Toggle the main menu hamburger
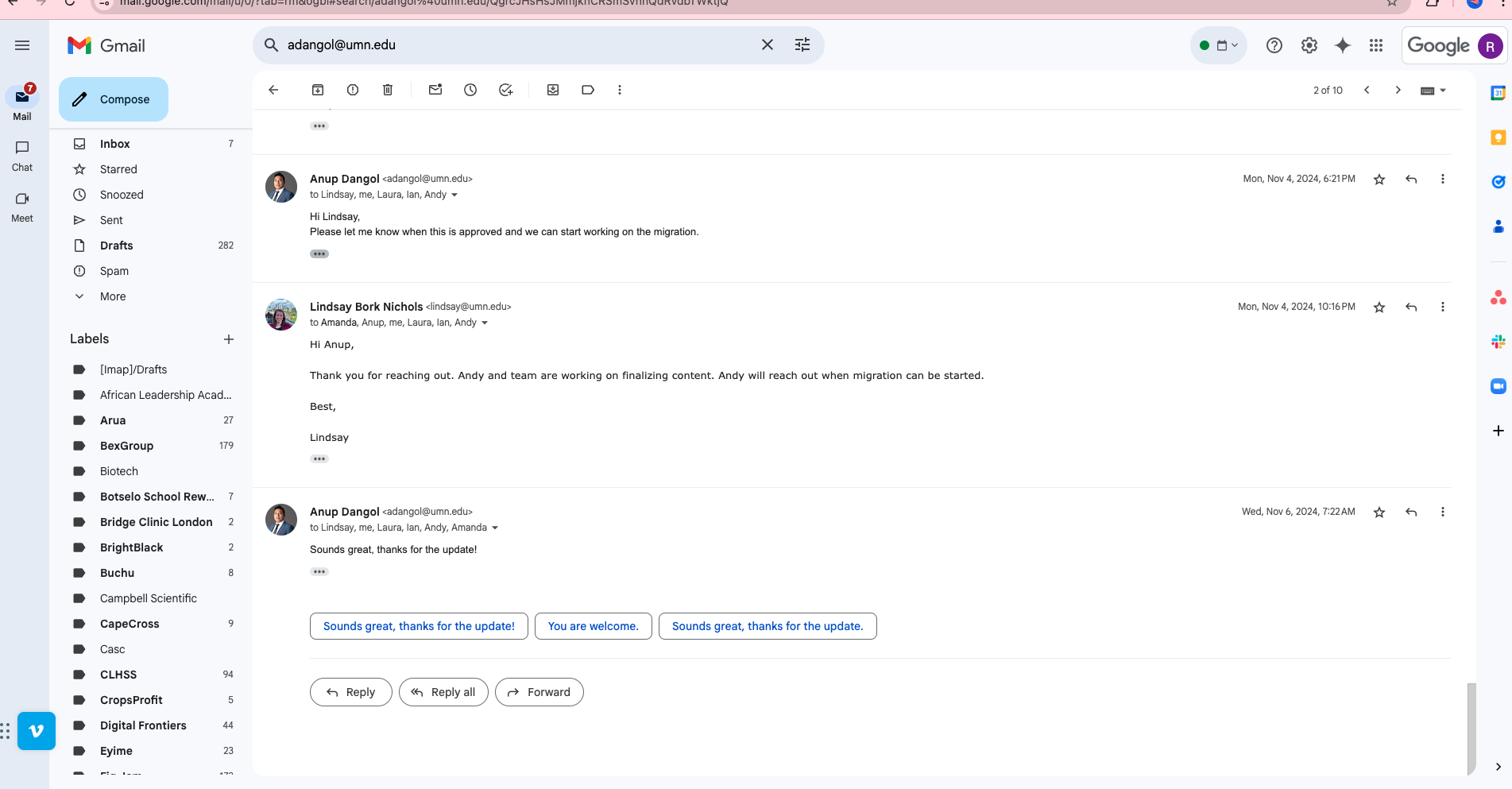The width and height of the screenshot is (1512, 789). tap(22, 45)
